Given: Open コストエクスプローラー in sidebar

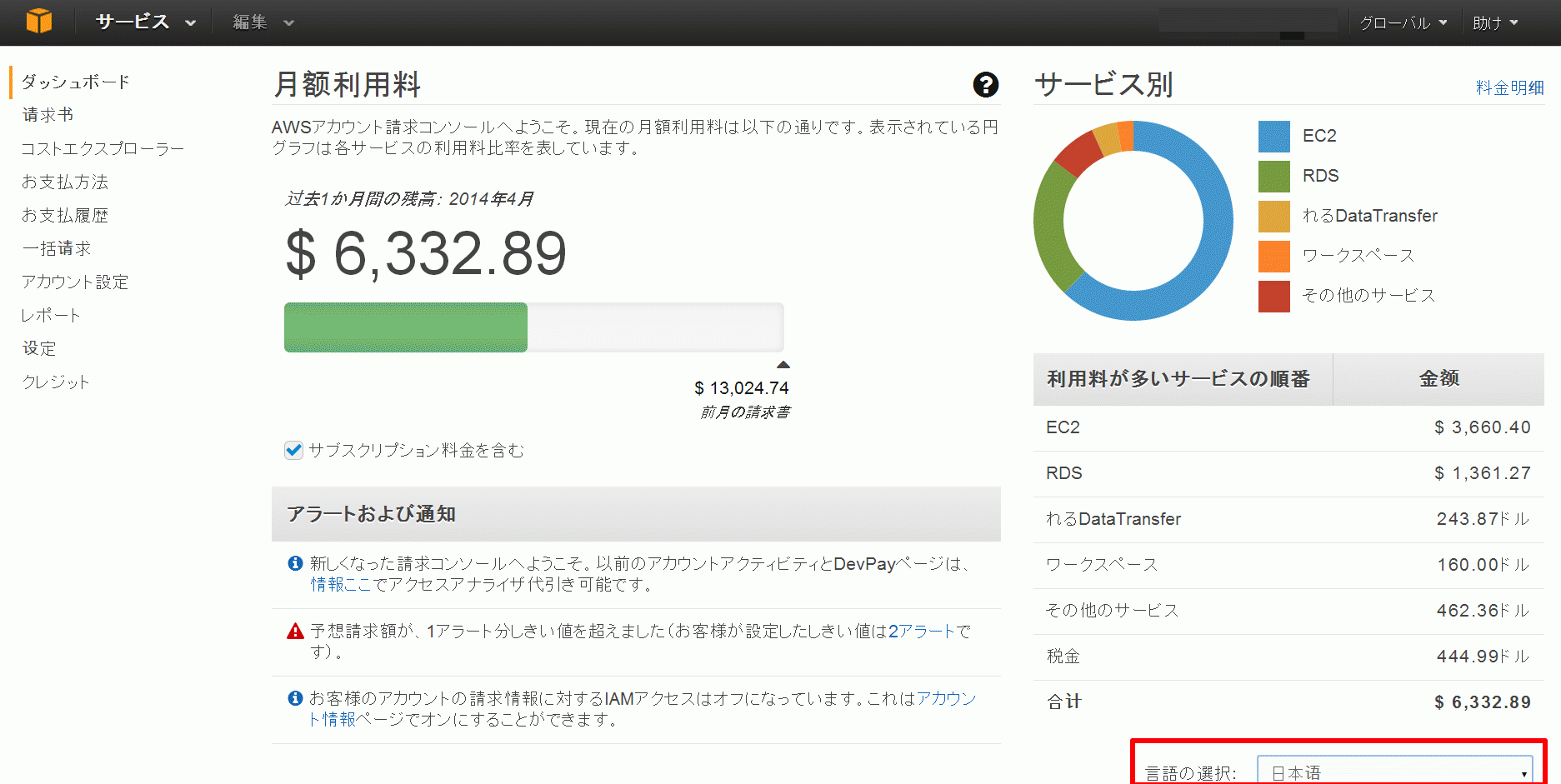Looking at the screenshot, I should pos(103,148).
